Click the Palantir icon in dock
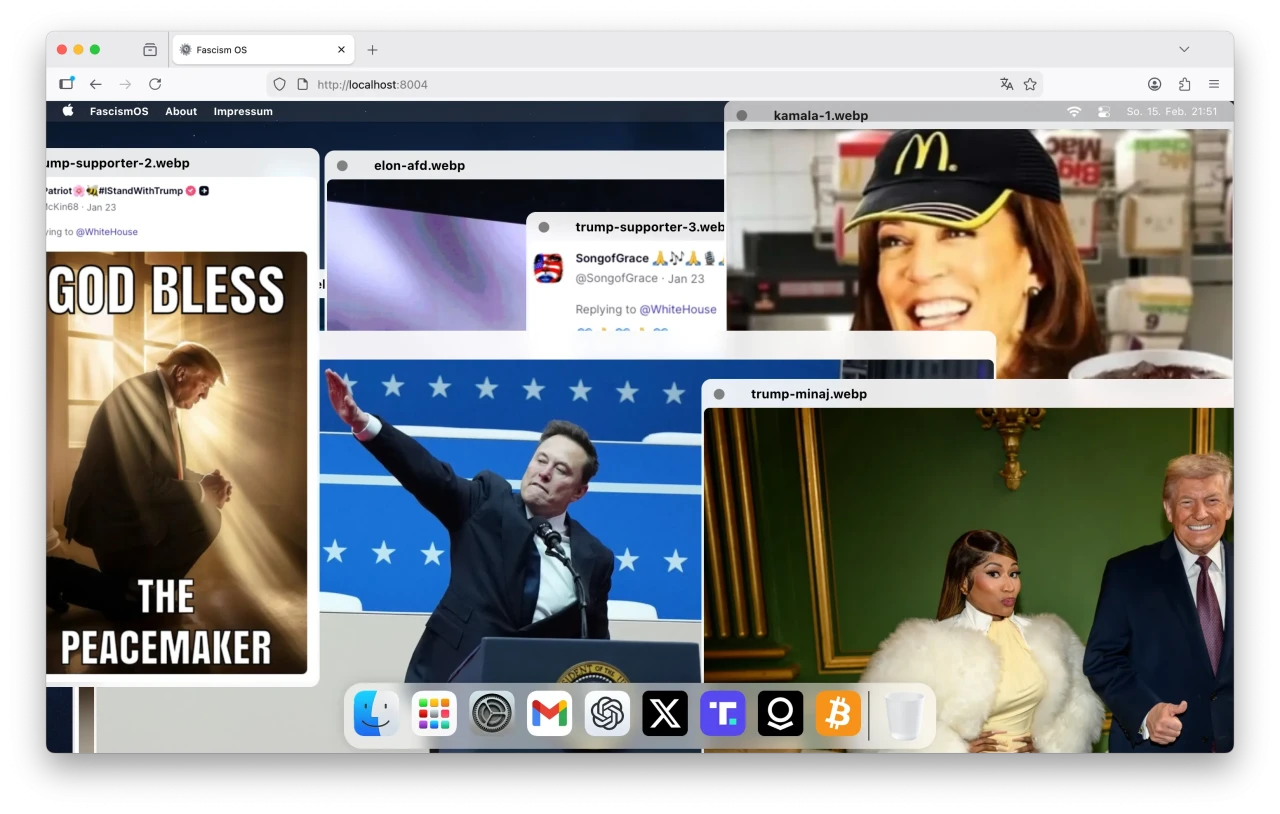The image size is (1280, 814). pyautogui.click(x=780, y=714)
